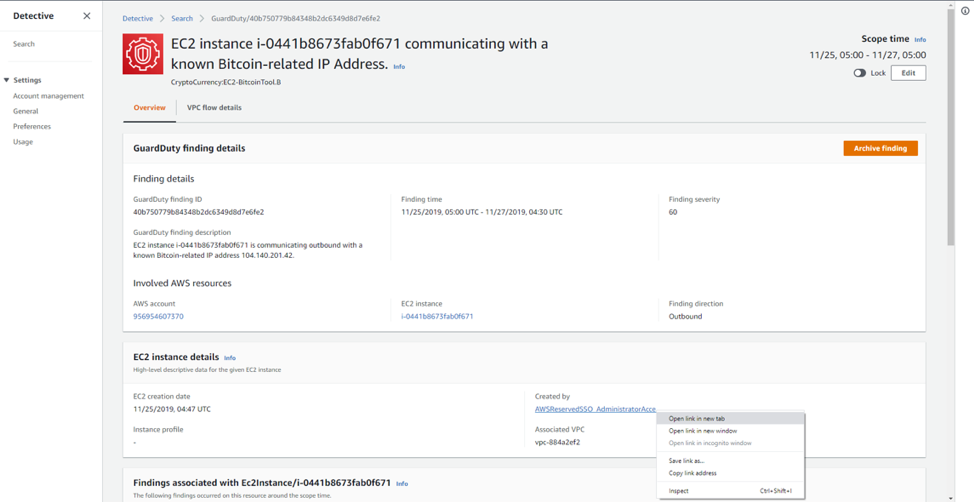Select VPC value vpc-884a2ef2
Viewport: 974px width, 502px height.
[557, 442]
